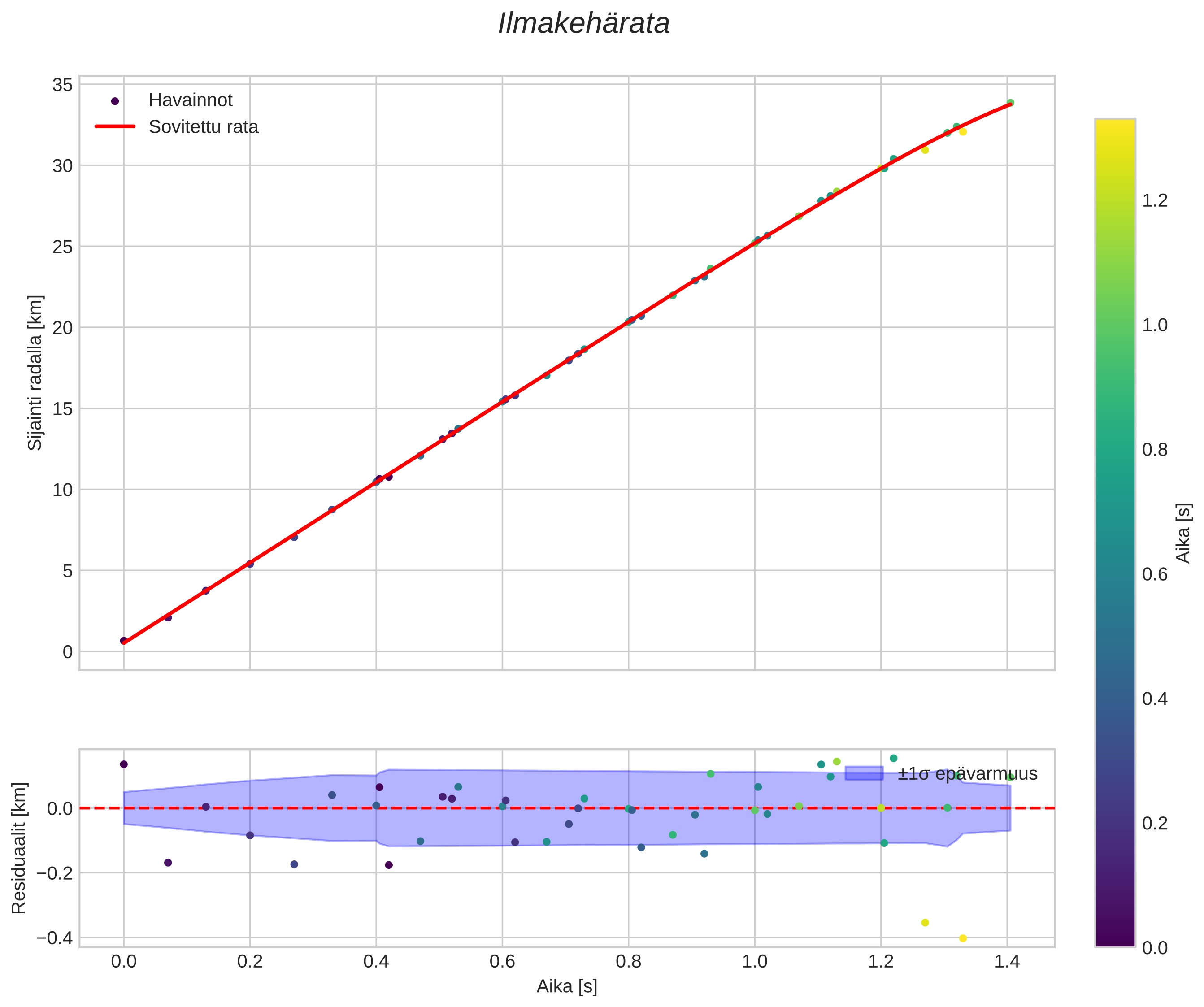Click the first residual point at time 0.0
The width and height of the screenshot is (1204, 1007).
[x=124, y=764]
